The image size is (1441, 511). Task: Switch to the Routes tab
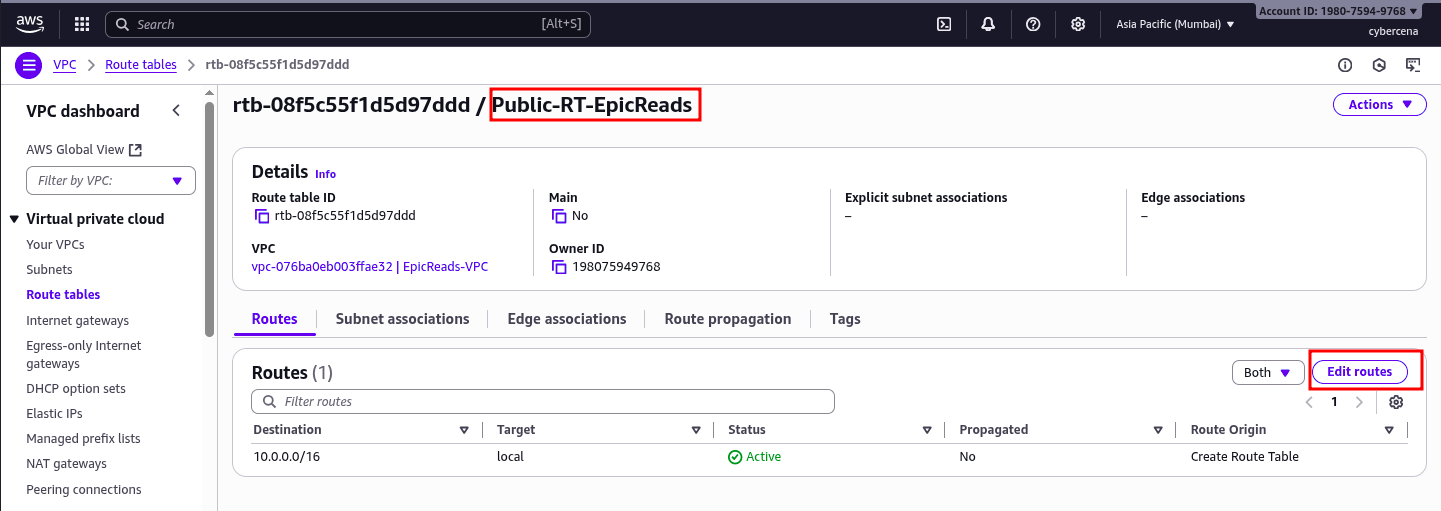(x=274, y=319)
